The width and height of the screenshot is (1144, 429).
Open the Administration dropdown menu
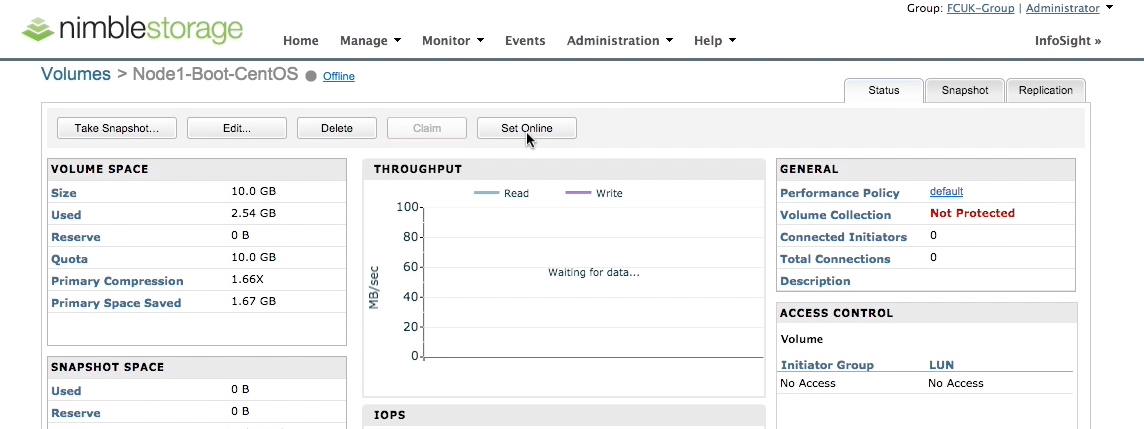[x=619, y=41]
